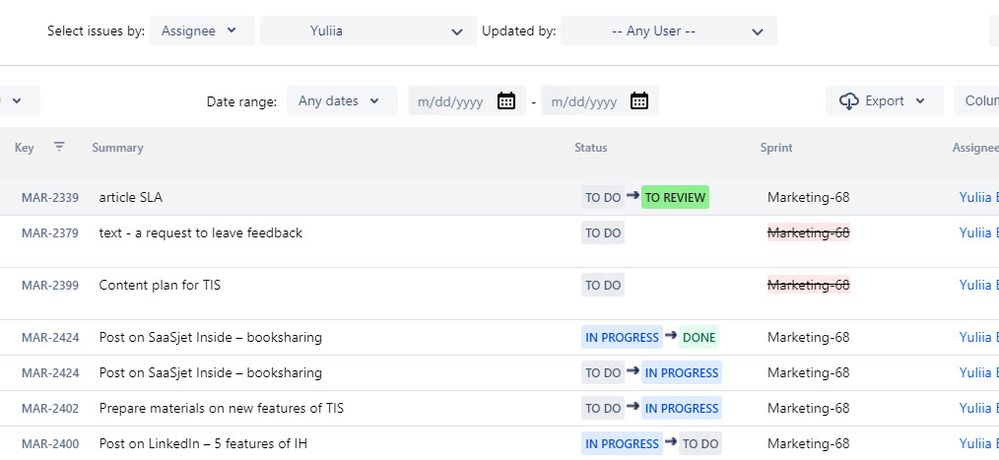Click the Assignee column header
This screenshot has width=999, height=460.
(x=975, y=147)
